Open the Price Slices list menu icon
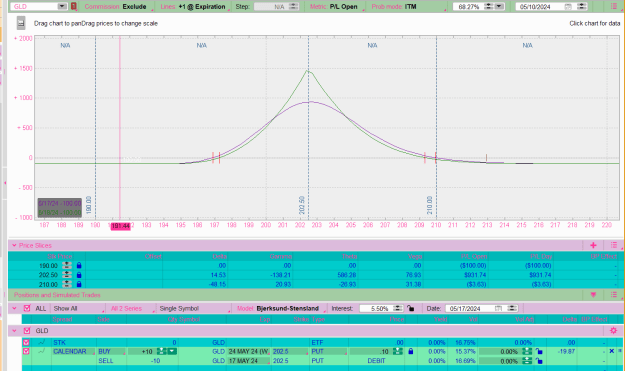The image size is (625, 371). pos(614,245)
